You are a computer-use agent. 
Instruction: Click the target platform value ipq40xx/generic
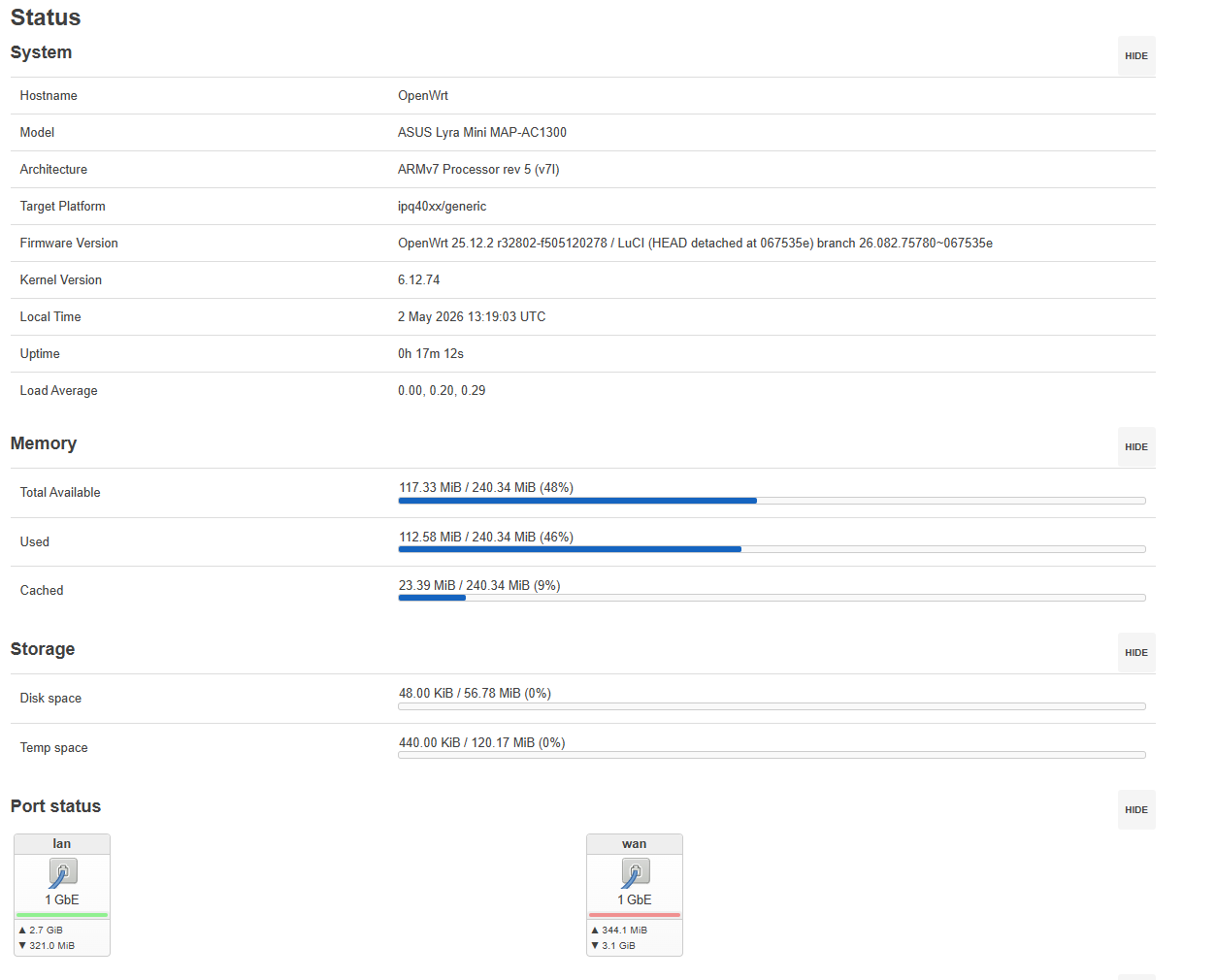443,207
